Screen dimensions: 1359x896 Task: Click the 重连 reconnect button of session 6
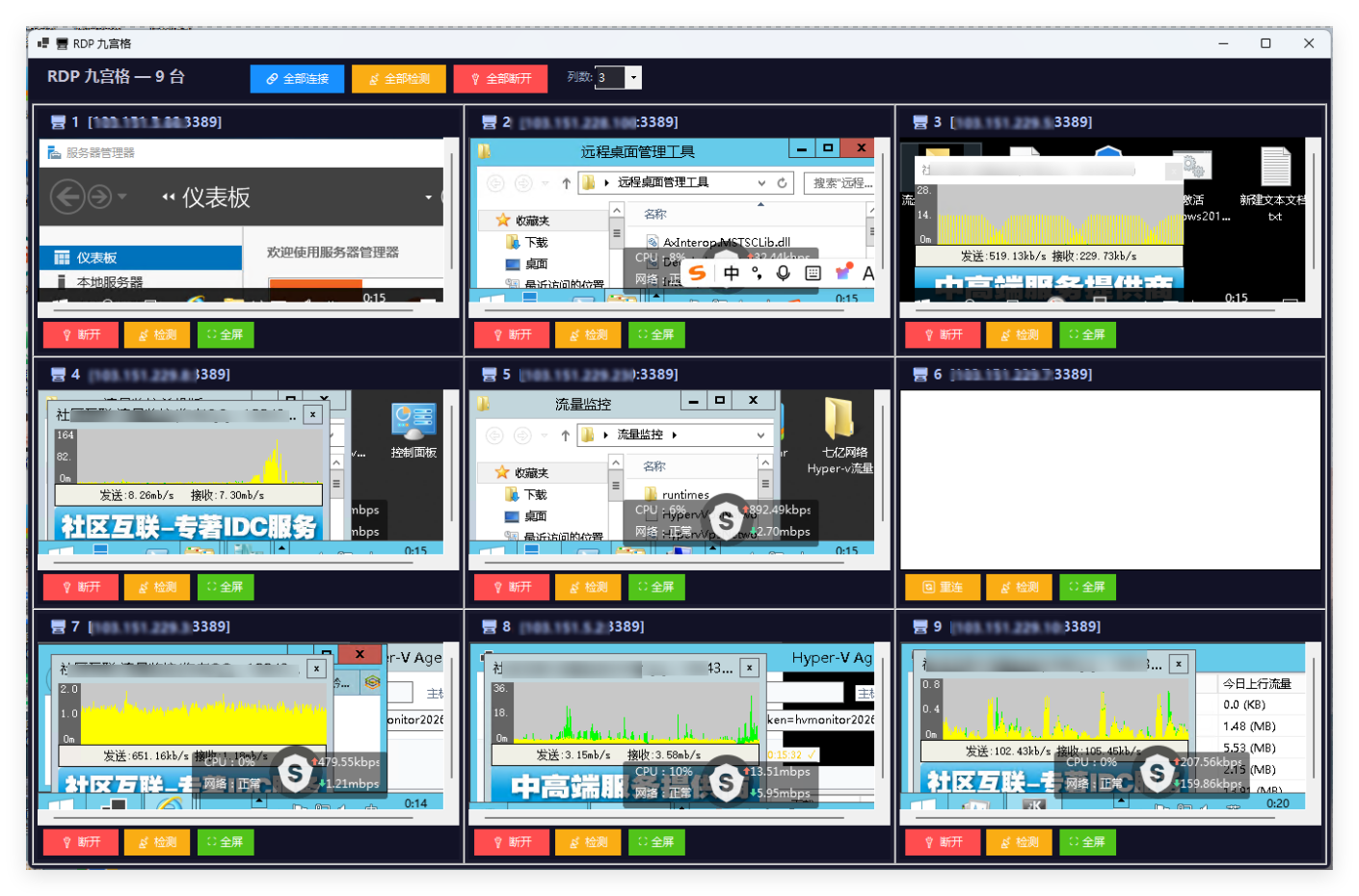pos(943,587)
